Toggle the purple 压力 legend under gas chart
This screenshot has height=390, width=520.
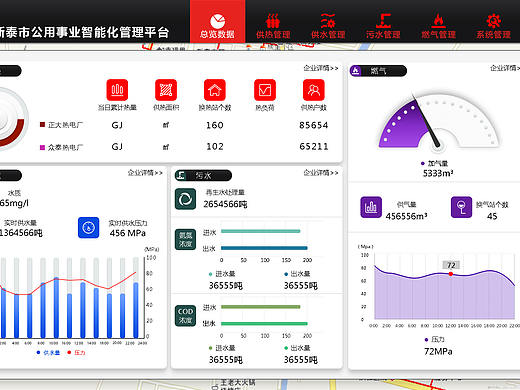pos(434,339)
